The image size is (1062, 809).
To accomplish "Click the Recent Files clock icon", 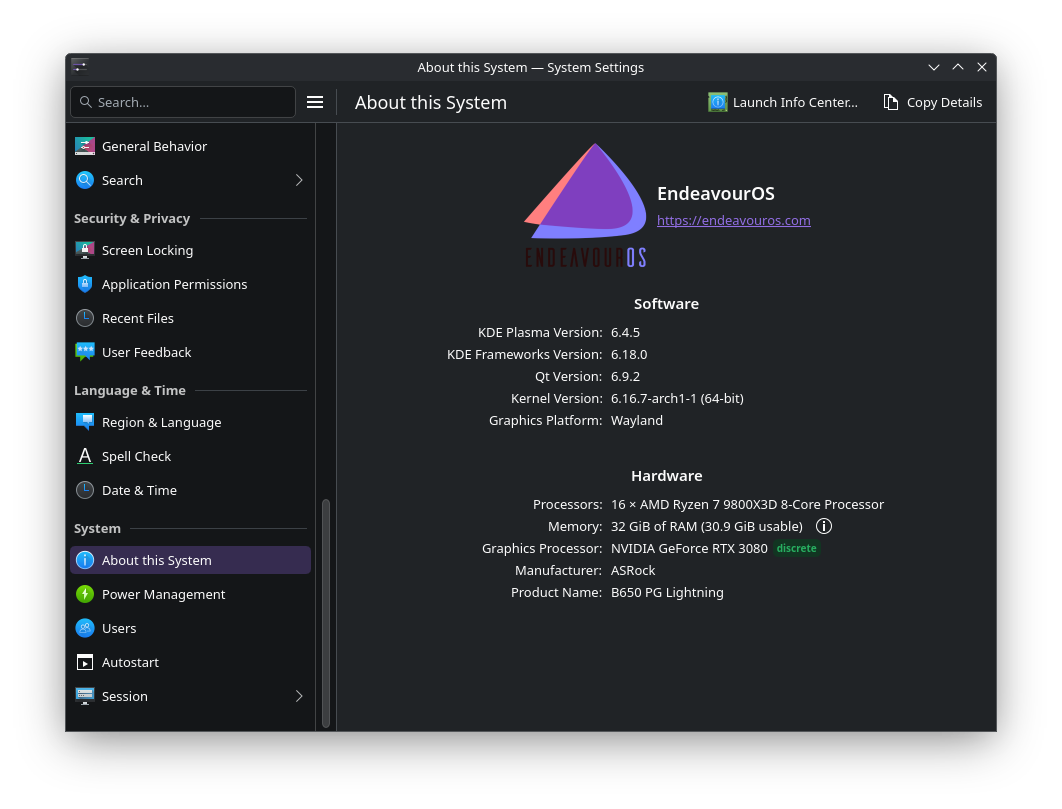I will pos(85,318).
